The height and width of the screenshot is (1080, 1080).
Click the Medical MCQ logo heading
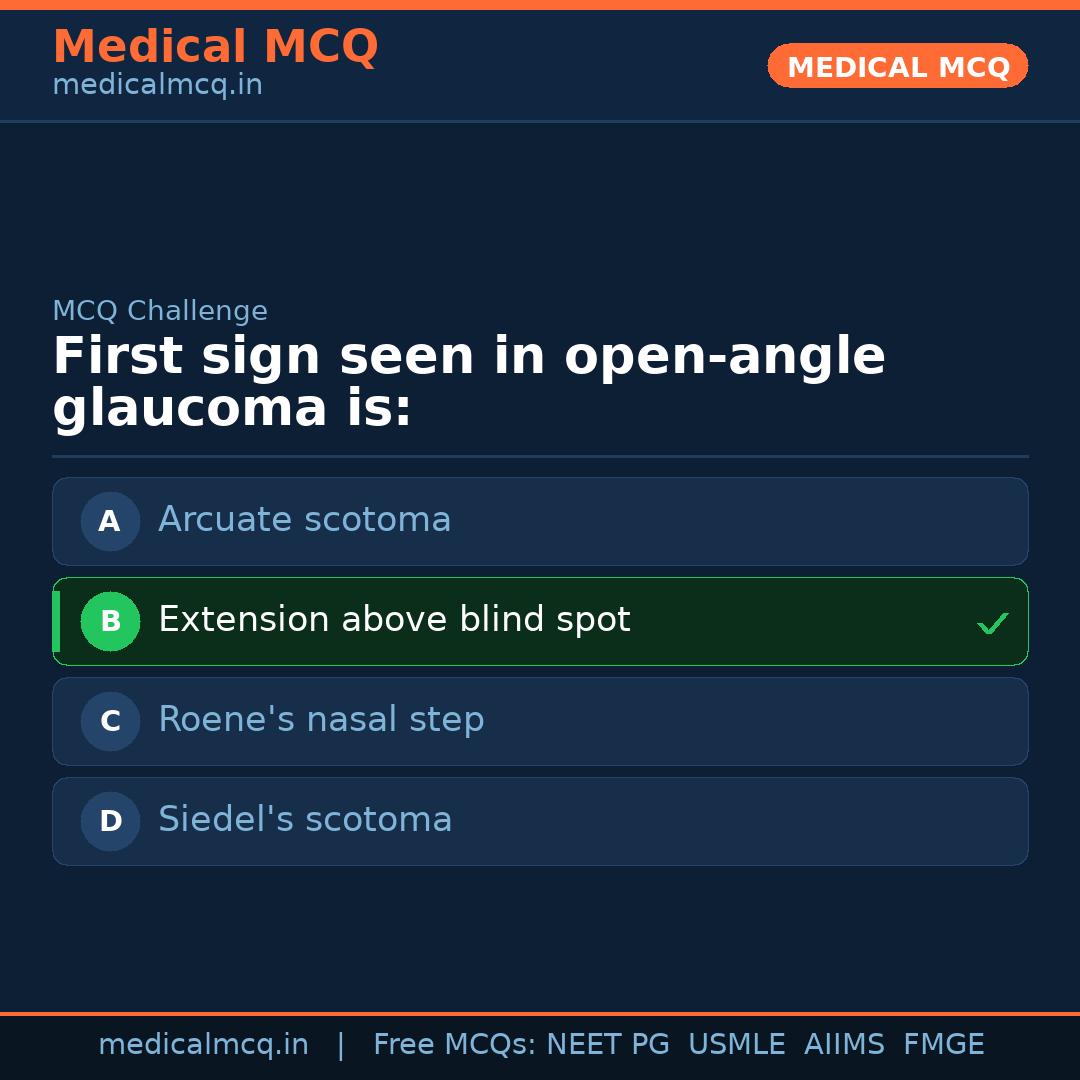click(x=215, y=46)
